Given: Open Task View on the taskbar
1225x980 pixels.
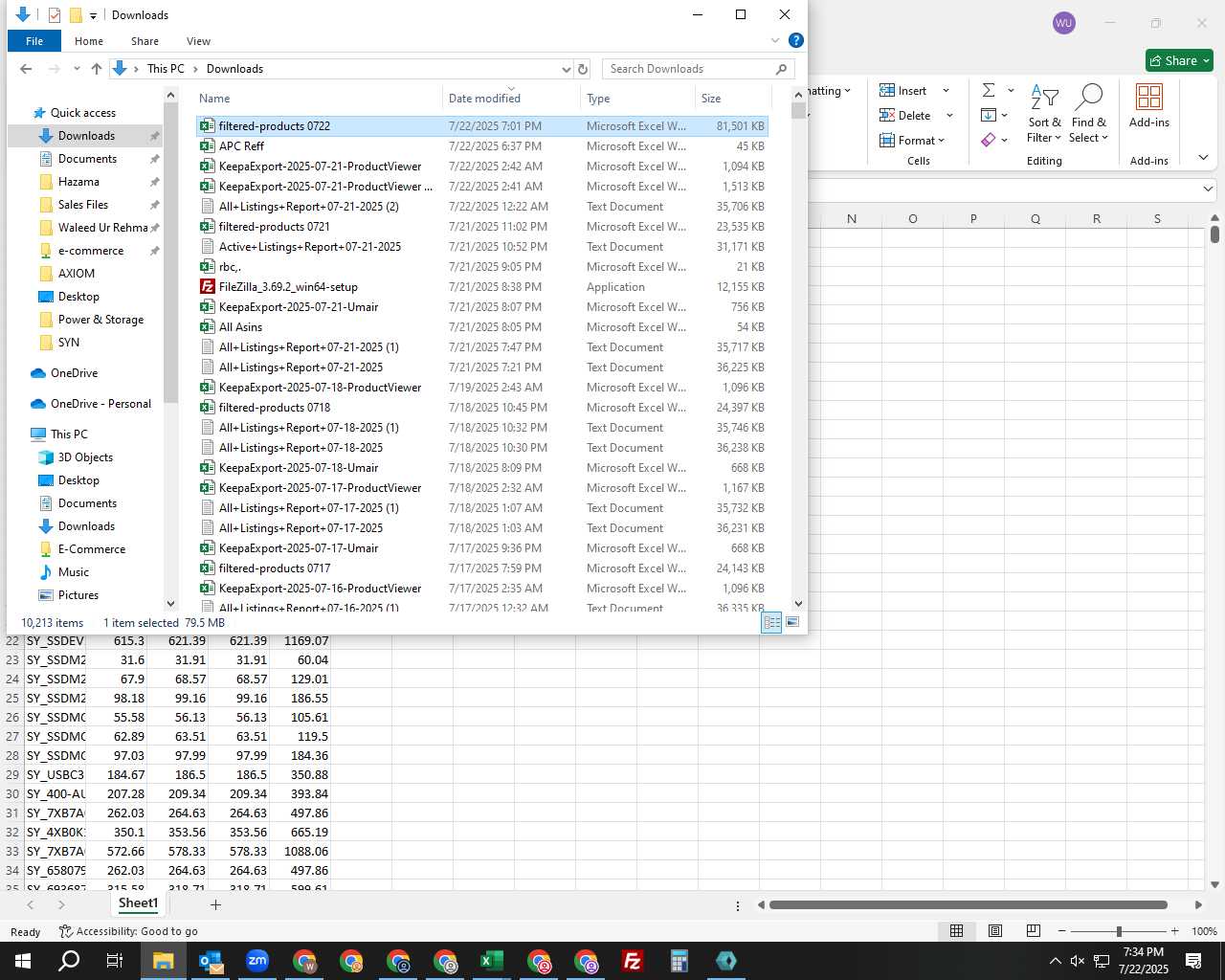Looking at the screenshot, I should coord(114,961).
